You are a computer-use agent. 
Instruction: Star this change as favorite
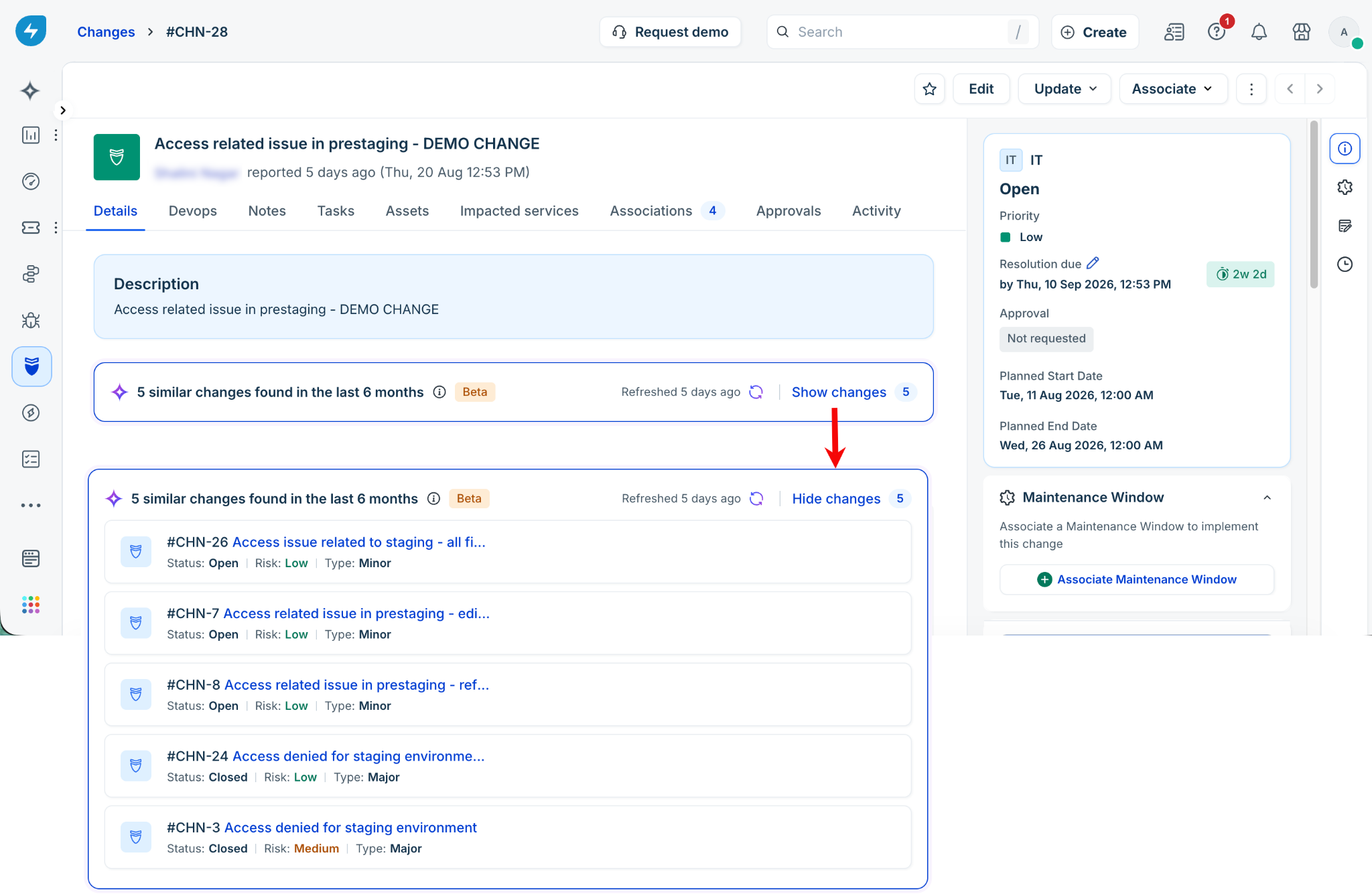(929, 89)
